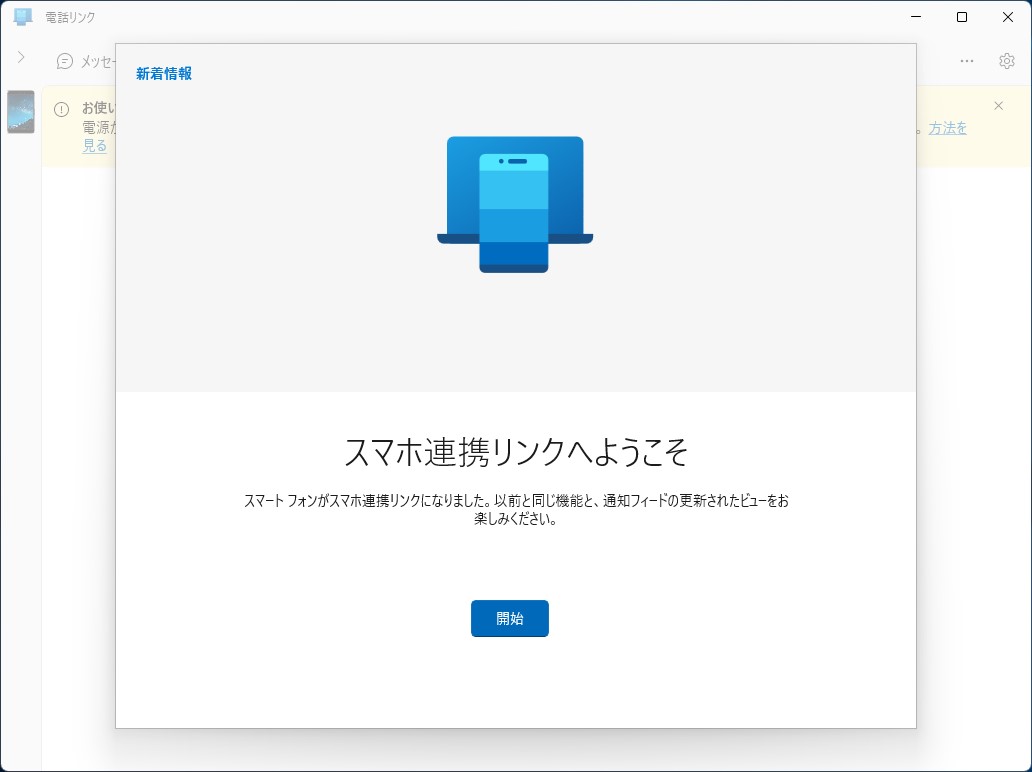This screenshot has height=772, width=1032.
Task: Minimize the Phone Link window
Action: click(x=915, y=16)
